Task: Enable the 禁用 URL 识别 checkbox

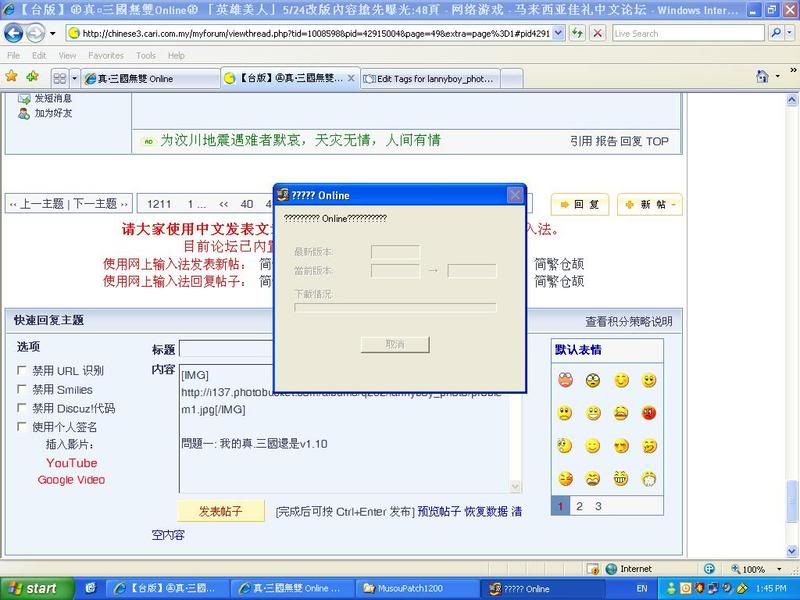Action: tap(22, 371)
